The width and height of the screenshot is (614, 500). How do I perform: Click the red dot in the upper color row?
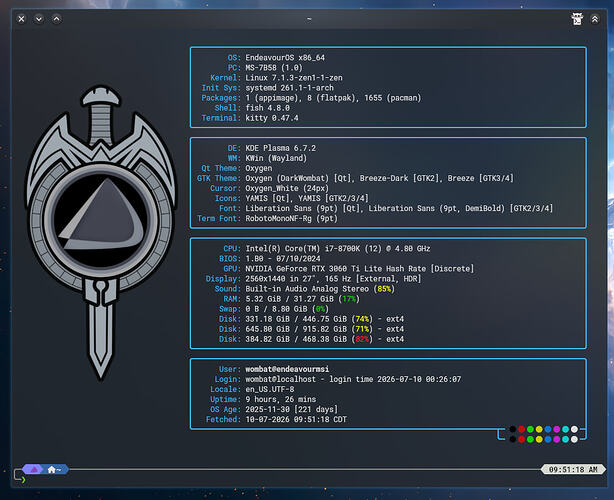(x=521, y=429)
